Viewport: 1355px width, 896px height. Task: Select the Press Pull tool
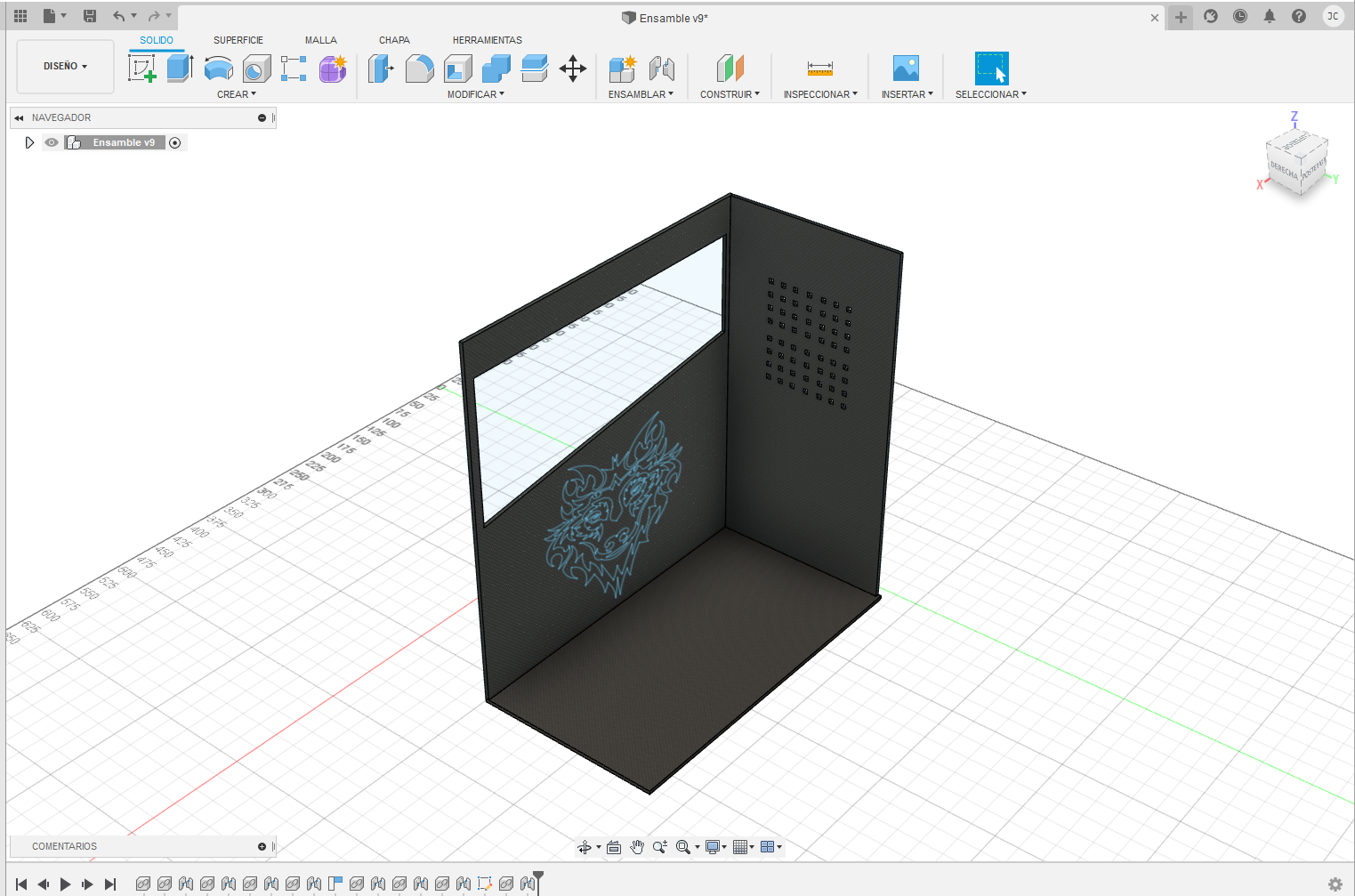[x=381, y=69]
